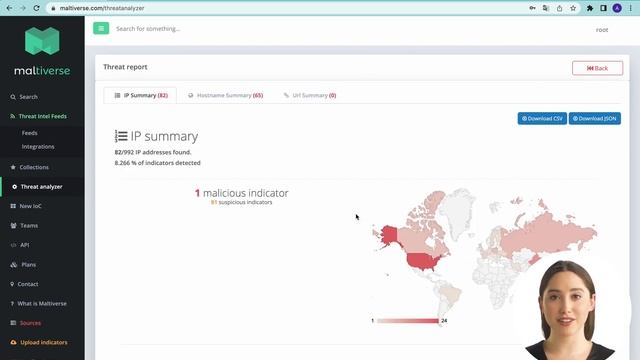Click the 81 suspicious indicators text
This screenshot has height=360, width=640.
(x=241, y=202)
